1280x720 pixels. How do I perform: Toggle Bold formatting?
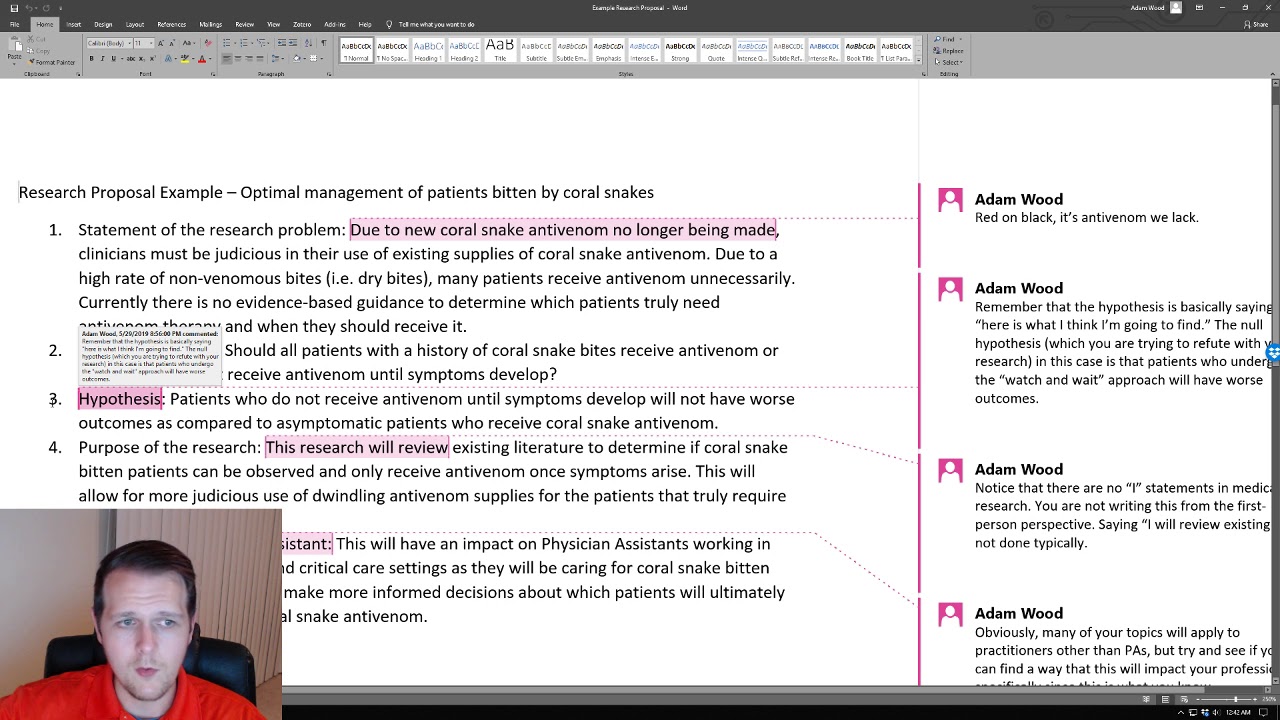click(x=91, y=59)
